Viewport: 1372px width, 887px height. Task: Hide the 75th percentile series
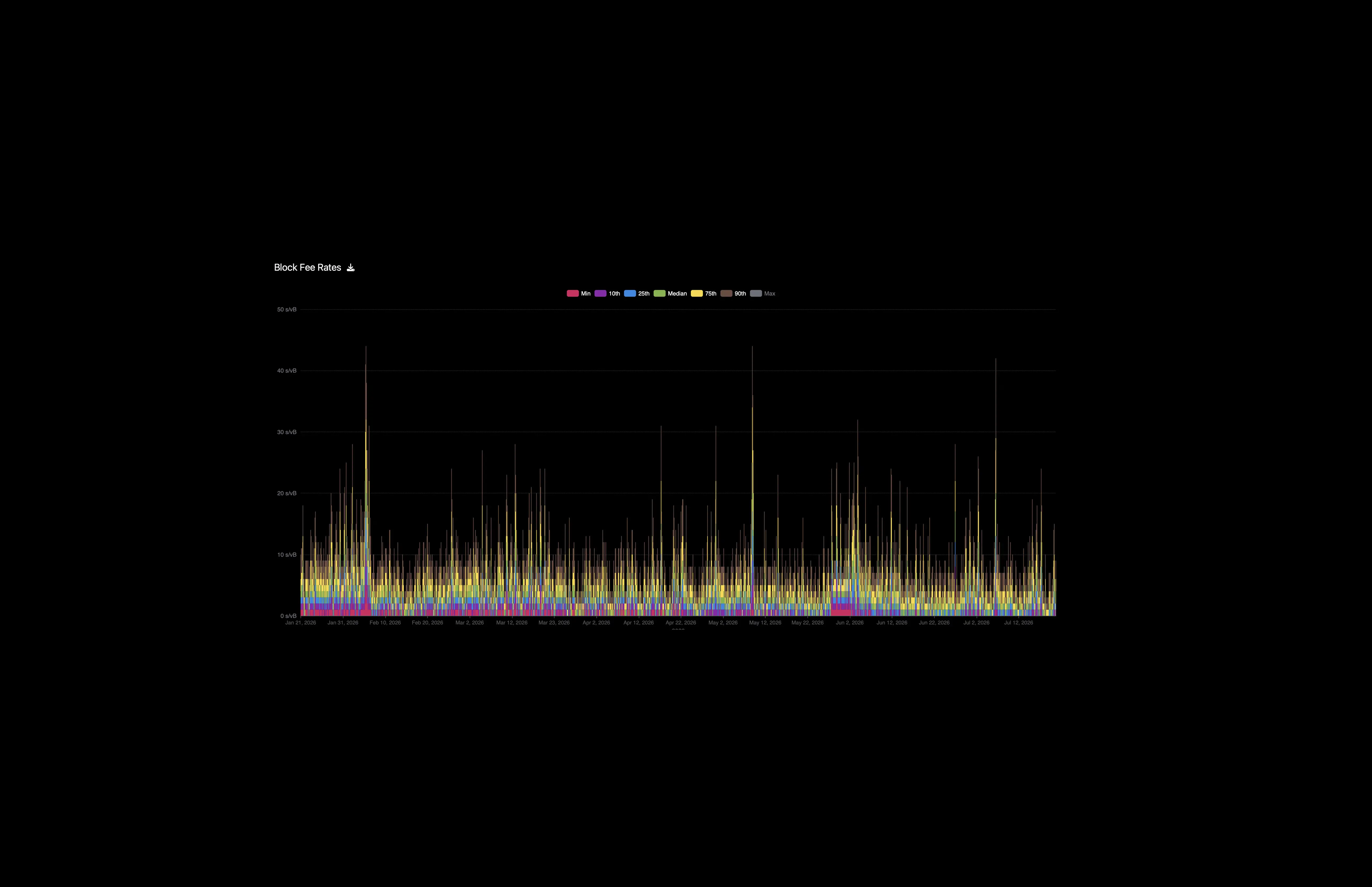703,294
